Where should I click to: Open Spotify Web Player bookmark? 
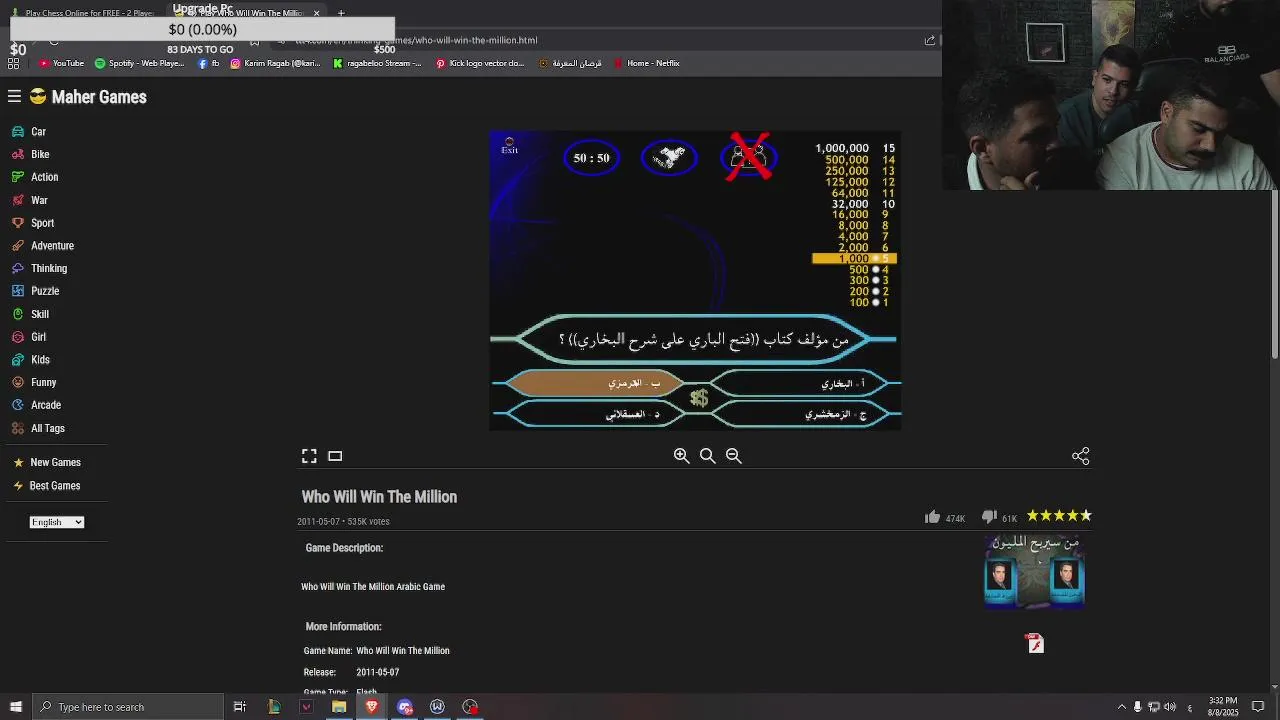click(139, 63)
